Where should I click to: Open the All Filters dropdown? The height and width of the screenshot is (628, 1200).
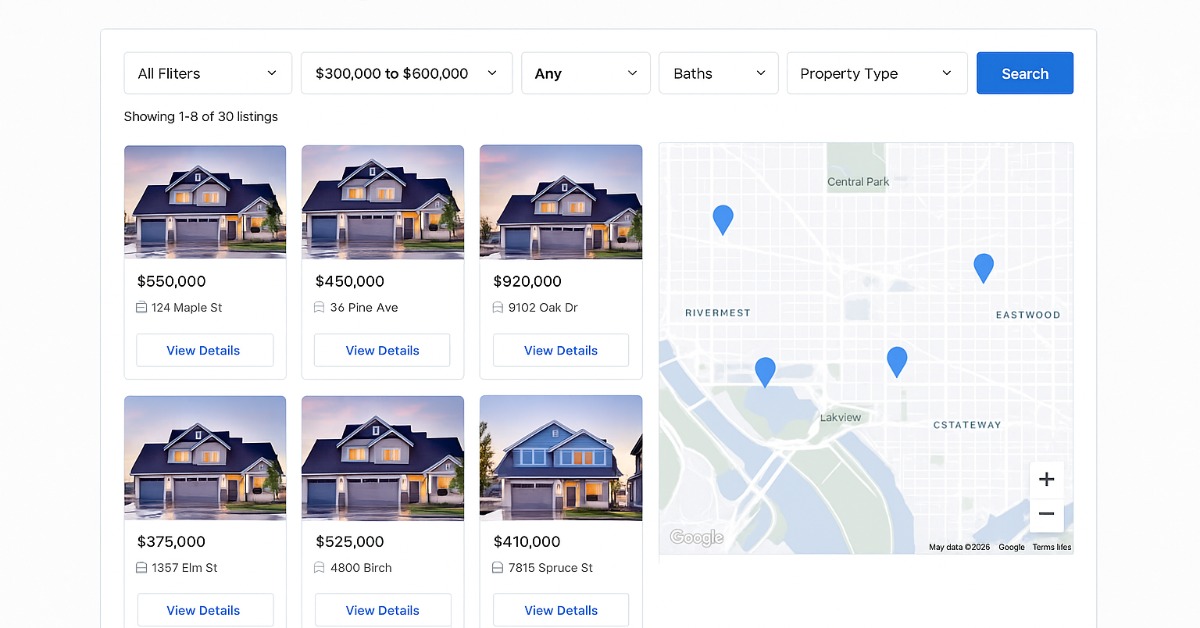[208, 73]
